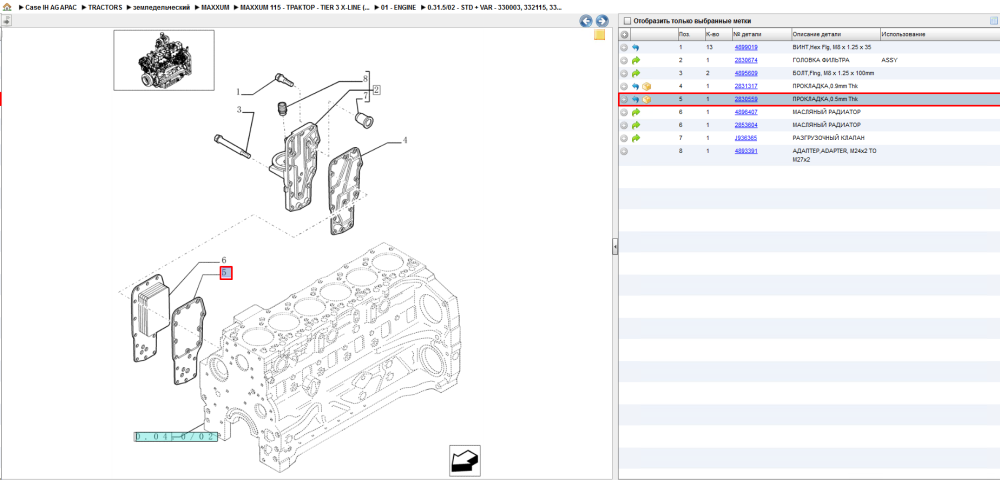Click the large return arrow icon below diagram
Image resolution: width=1000 pixels, height=480 pixels.
[x=465, y=461]
